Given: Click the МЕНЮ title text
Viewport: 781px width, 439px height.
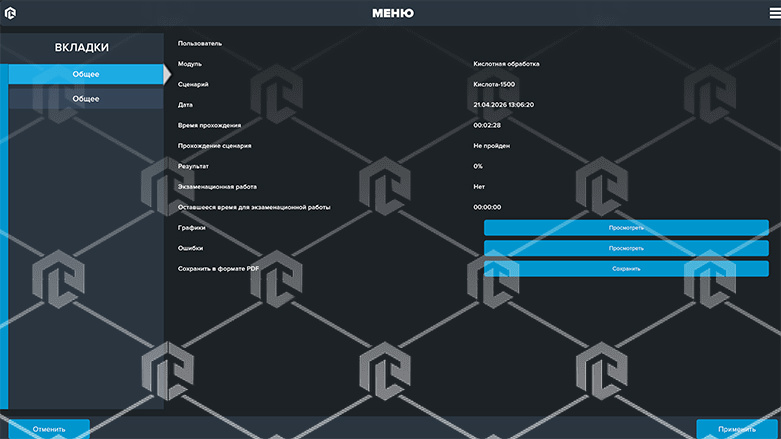Looking at the screenshot, I should pyautogui.click(x=392, y=14).
